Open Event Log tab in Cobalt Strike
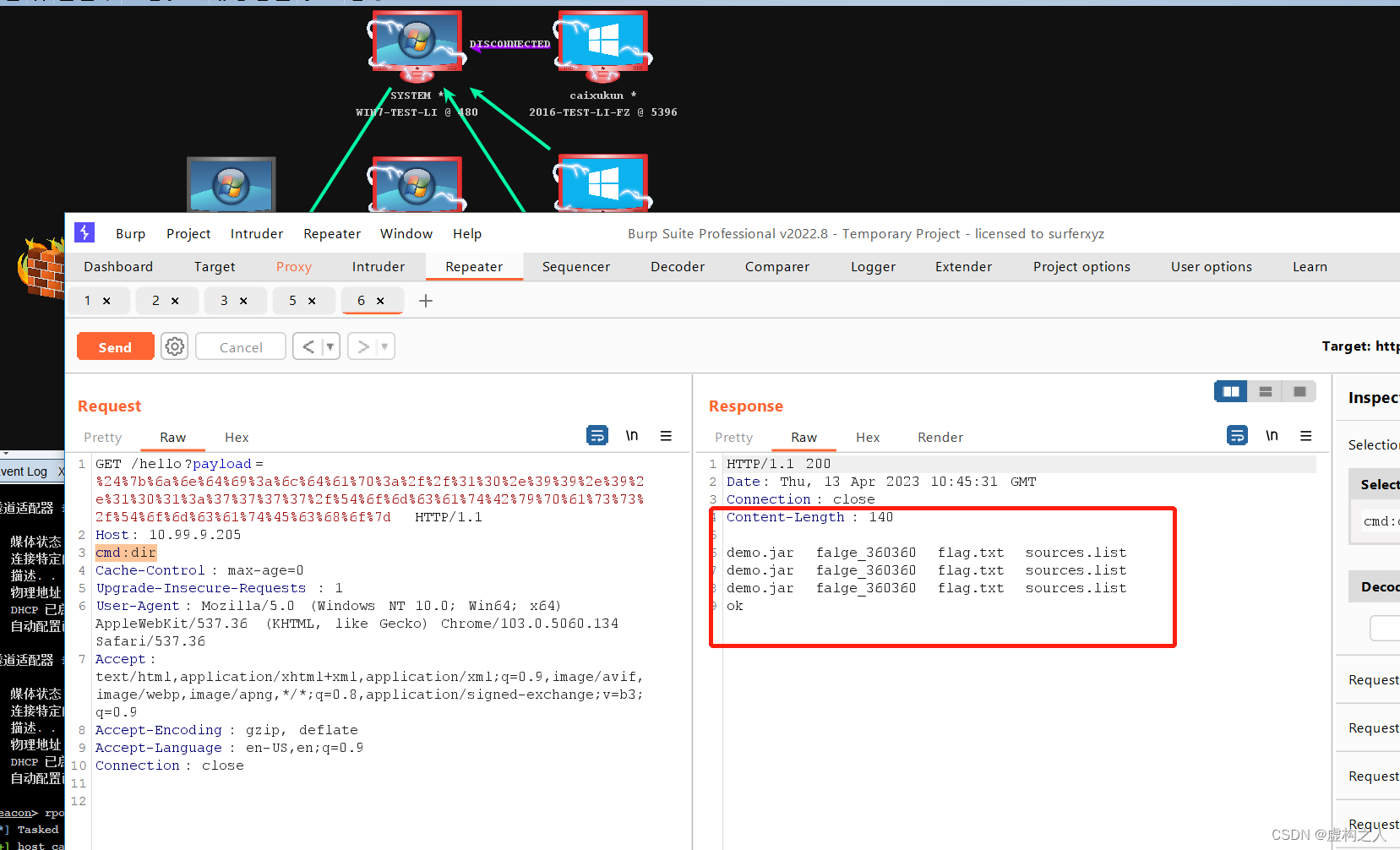The image size is (1400, 850). [24, 471]
